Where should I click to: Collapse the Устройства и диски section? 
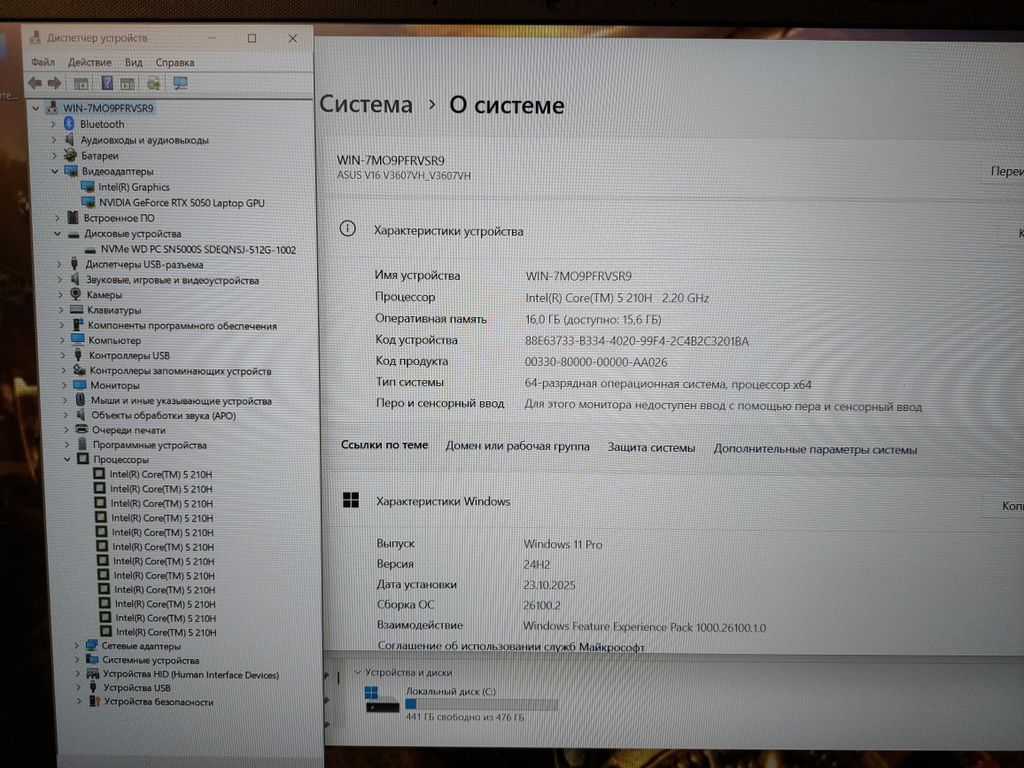357,673
